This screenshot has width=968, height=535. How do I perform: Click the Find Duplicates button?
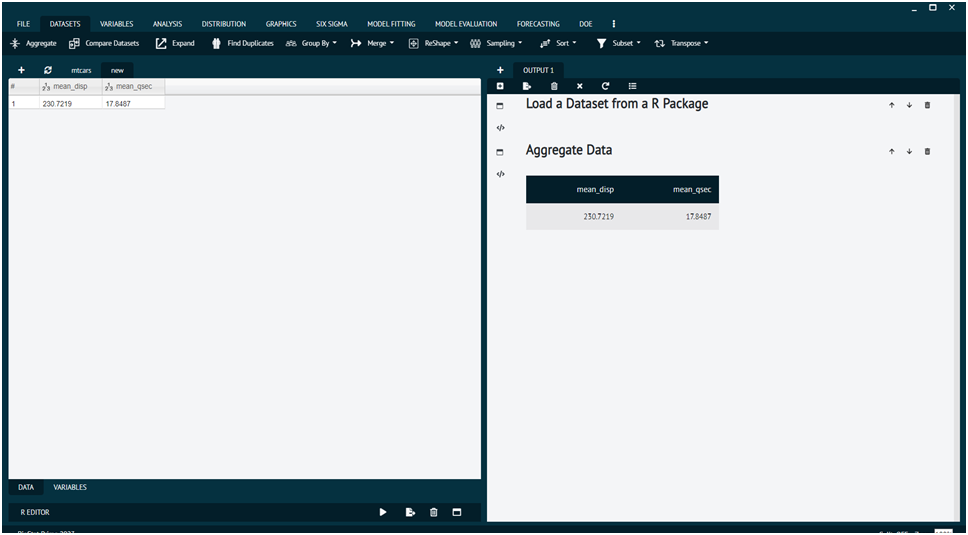click(242, 43)
